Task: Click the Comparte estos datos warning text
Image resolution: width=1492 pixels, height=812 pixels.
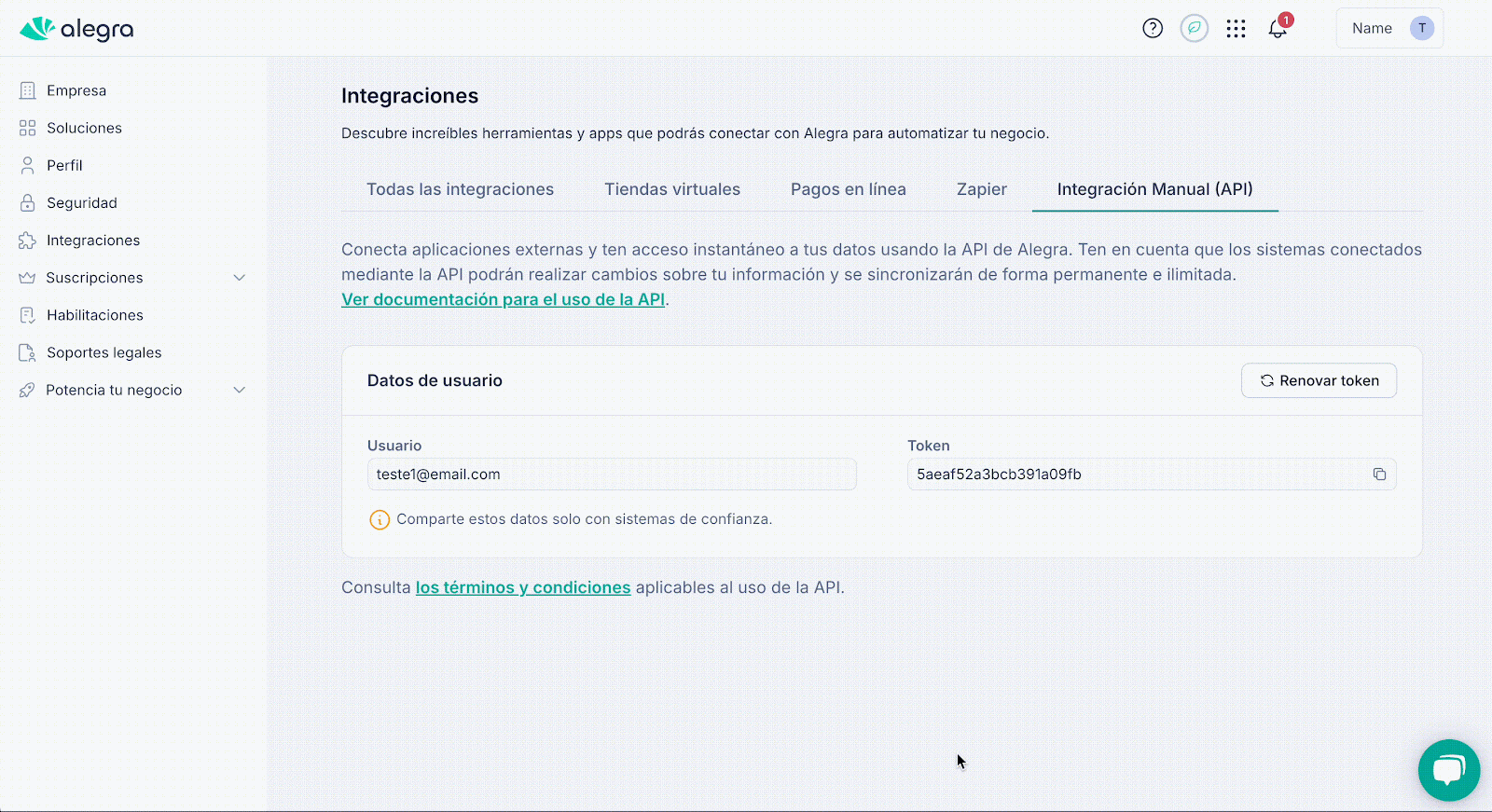Action: (585, 519)
